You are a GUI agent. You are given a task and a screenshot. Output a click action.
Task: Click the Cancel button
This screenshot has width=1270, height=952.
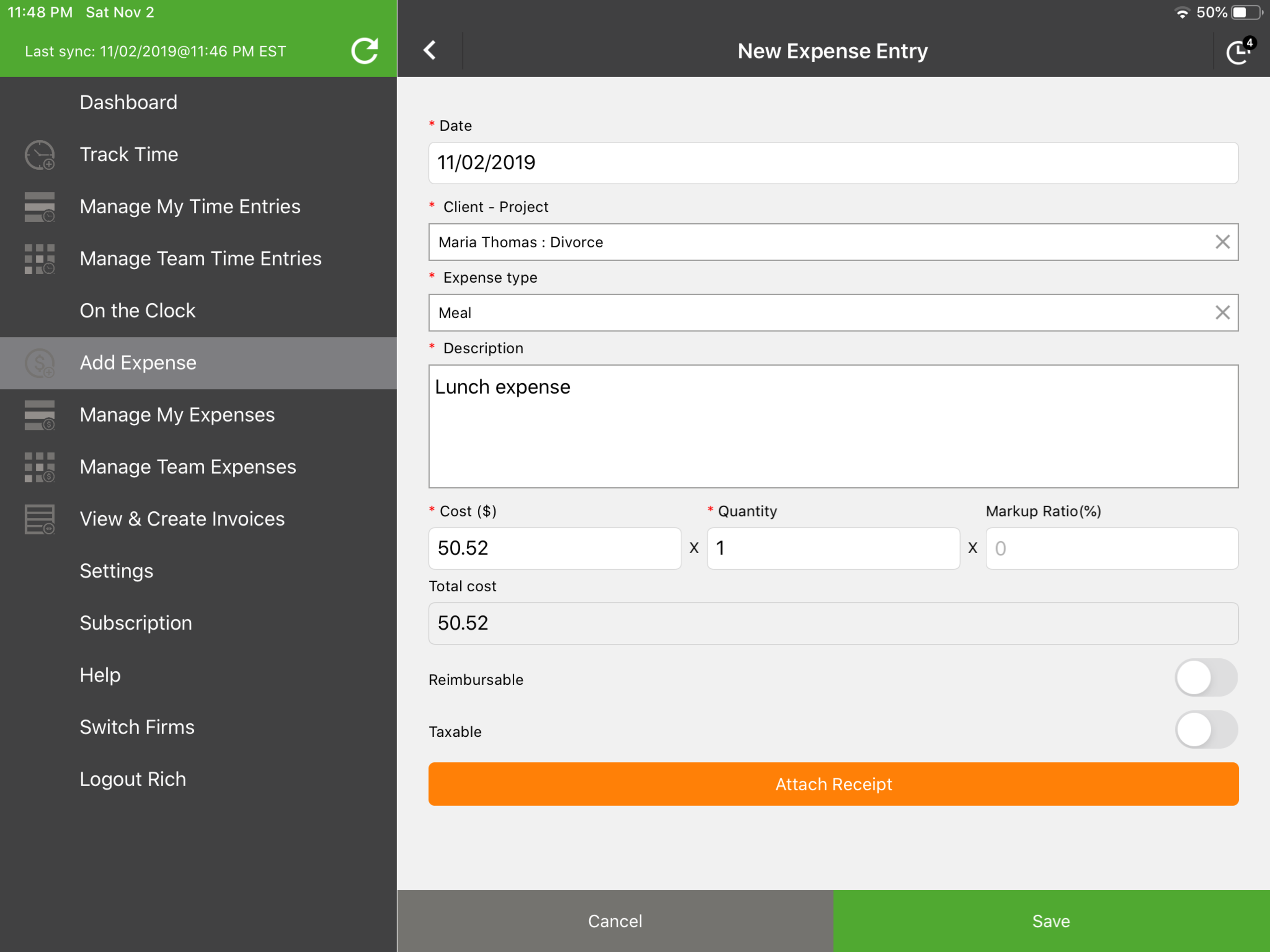coord(615,921)
